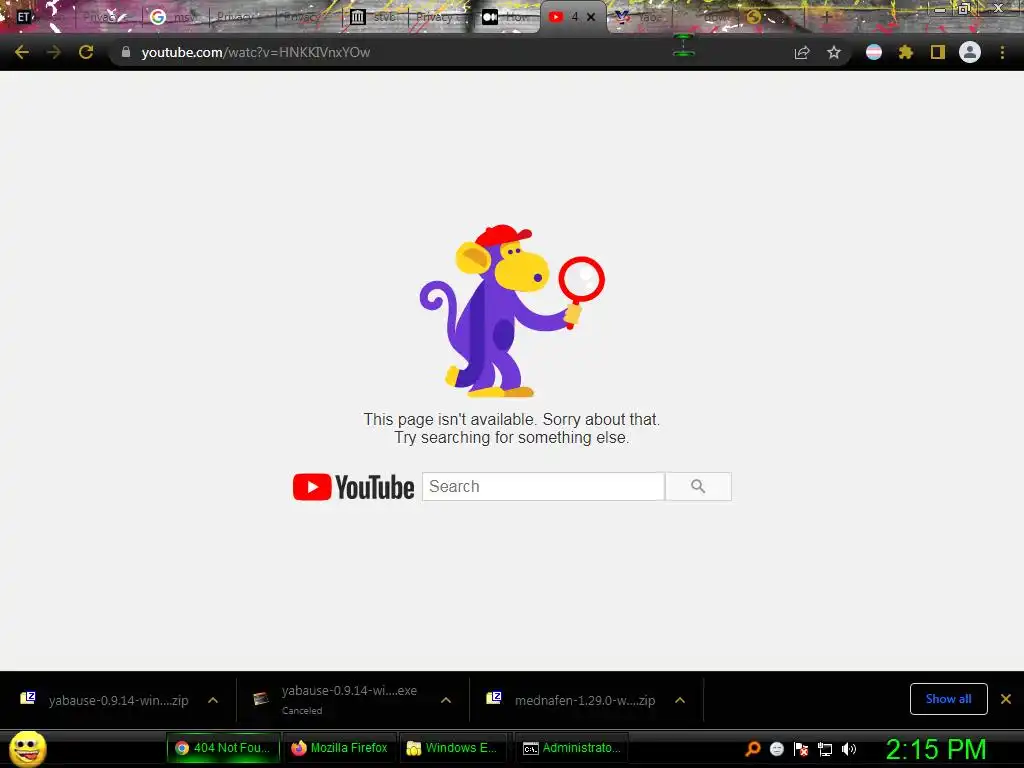Viewport: 1024px width, 768px height.
Task: Open the striped flag extension icon
Action: pyautogui.click(x=874, y=52)
